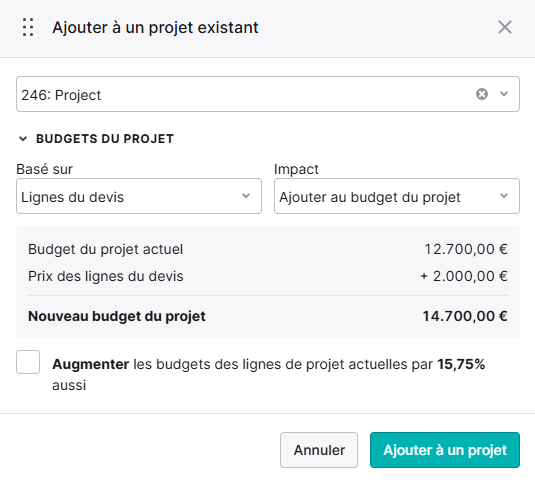Open the project selector dropdown arrow
The image size is (535, 485).
coord(504,94)
